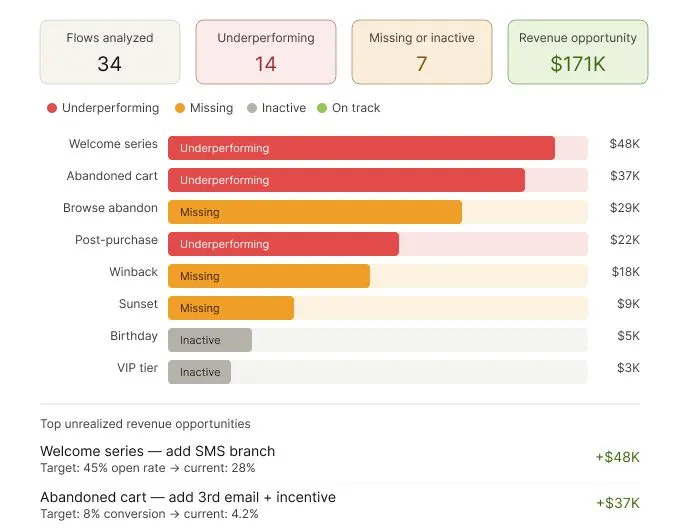The width and height of the screenshot is (680, 532).
Task: Open the Revenue opportunity card
Action: coord(578,52)
